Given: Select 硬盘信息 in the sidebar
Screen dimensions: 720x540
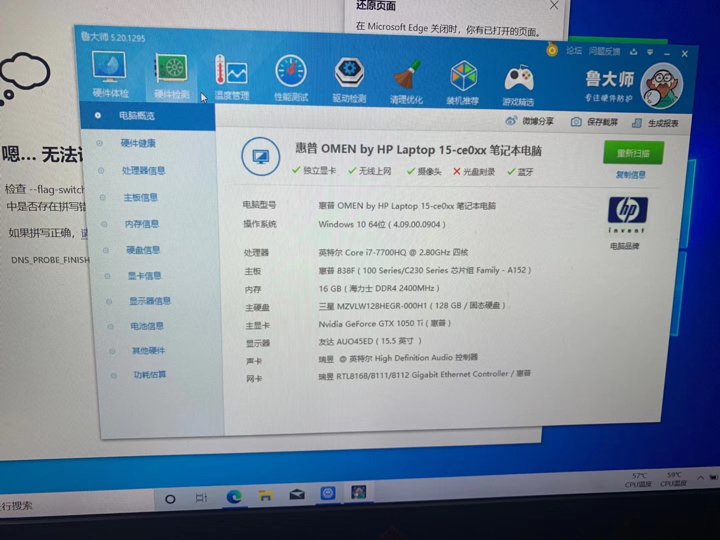Looking at the screenshot, I should [x=143, y=250].
